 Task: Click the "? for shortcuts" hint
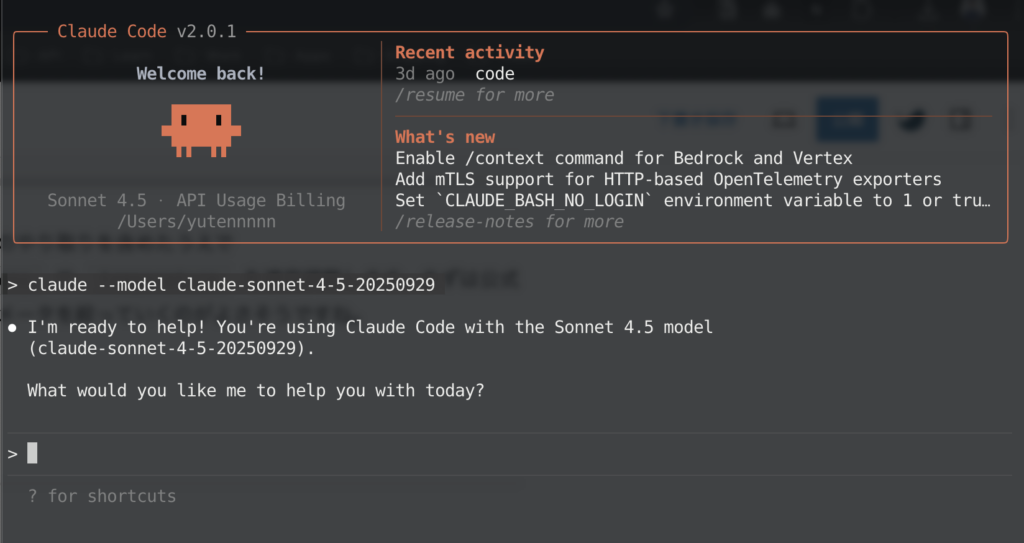tap(101, 496)
